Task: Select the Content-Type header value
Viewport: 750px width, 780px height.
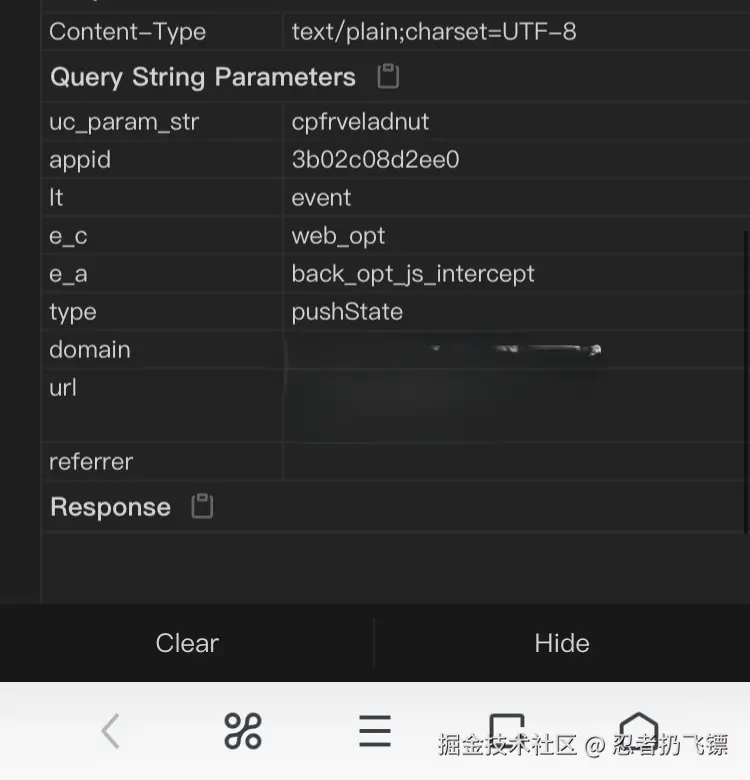Action: click(433, 31)
